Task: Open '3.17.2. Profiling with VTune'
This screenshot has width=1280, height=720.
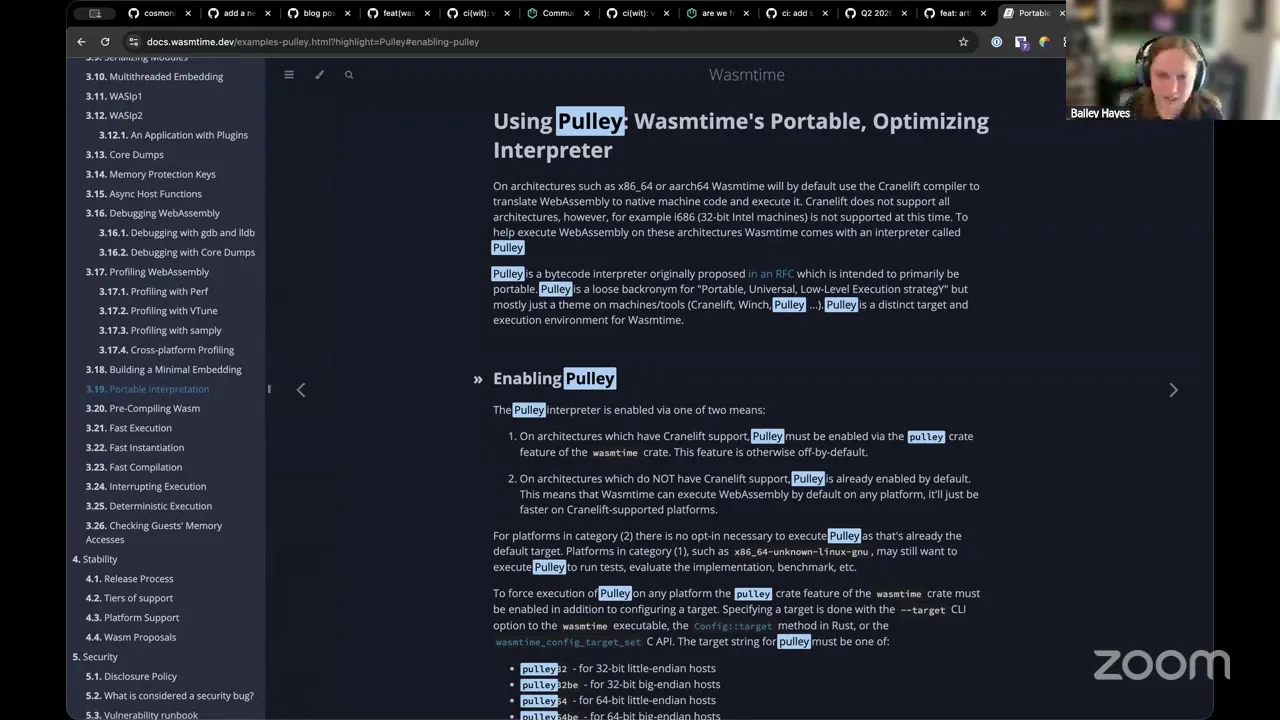Action: [x=158, y=311]
